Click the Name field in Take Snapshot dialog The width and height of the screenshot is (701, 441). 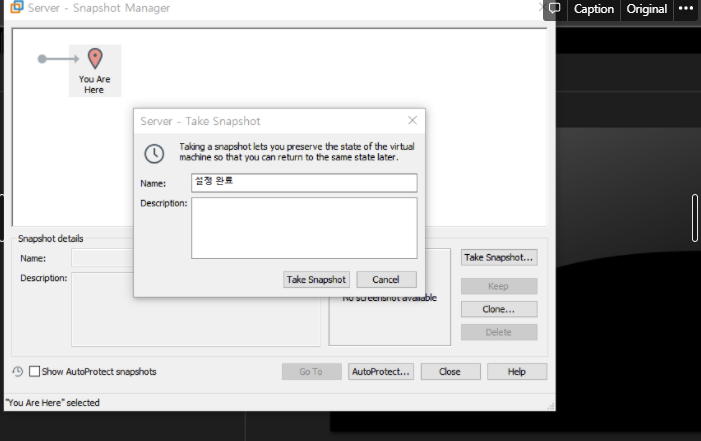pos(304,183)
